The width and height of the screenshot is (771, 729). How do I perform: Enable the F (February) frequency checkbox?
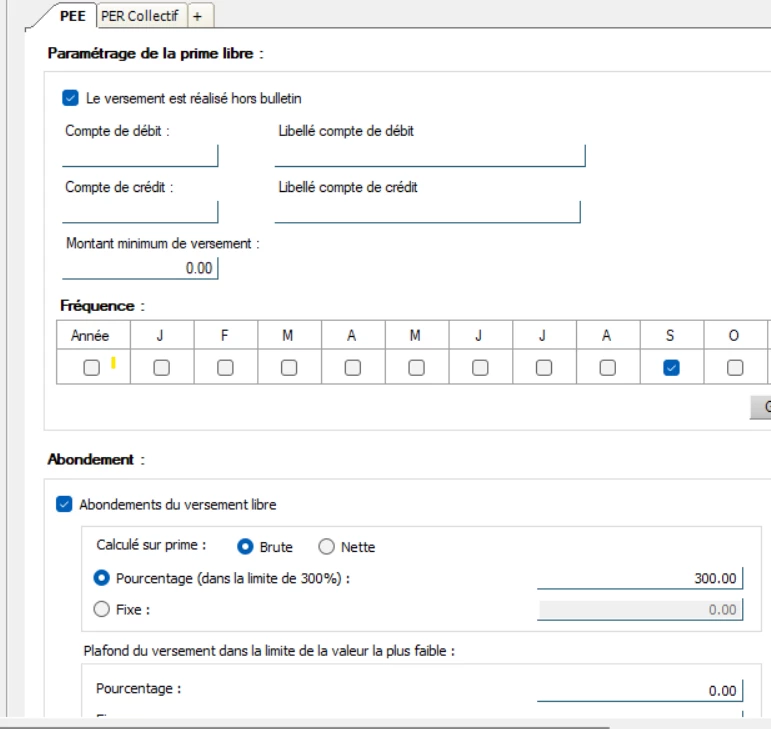[x=225, y=368]
